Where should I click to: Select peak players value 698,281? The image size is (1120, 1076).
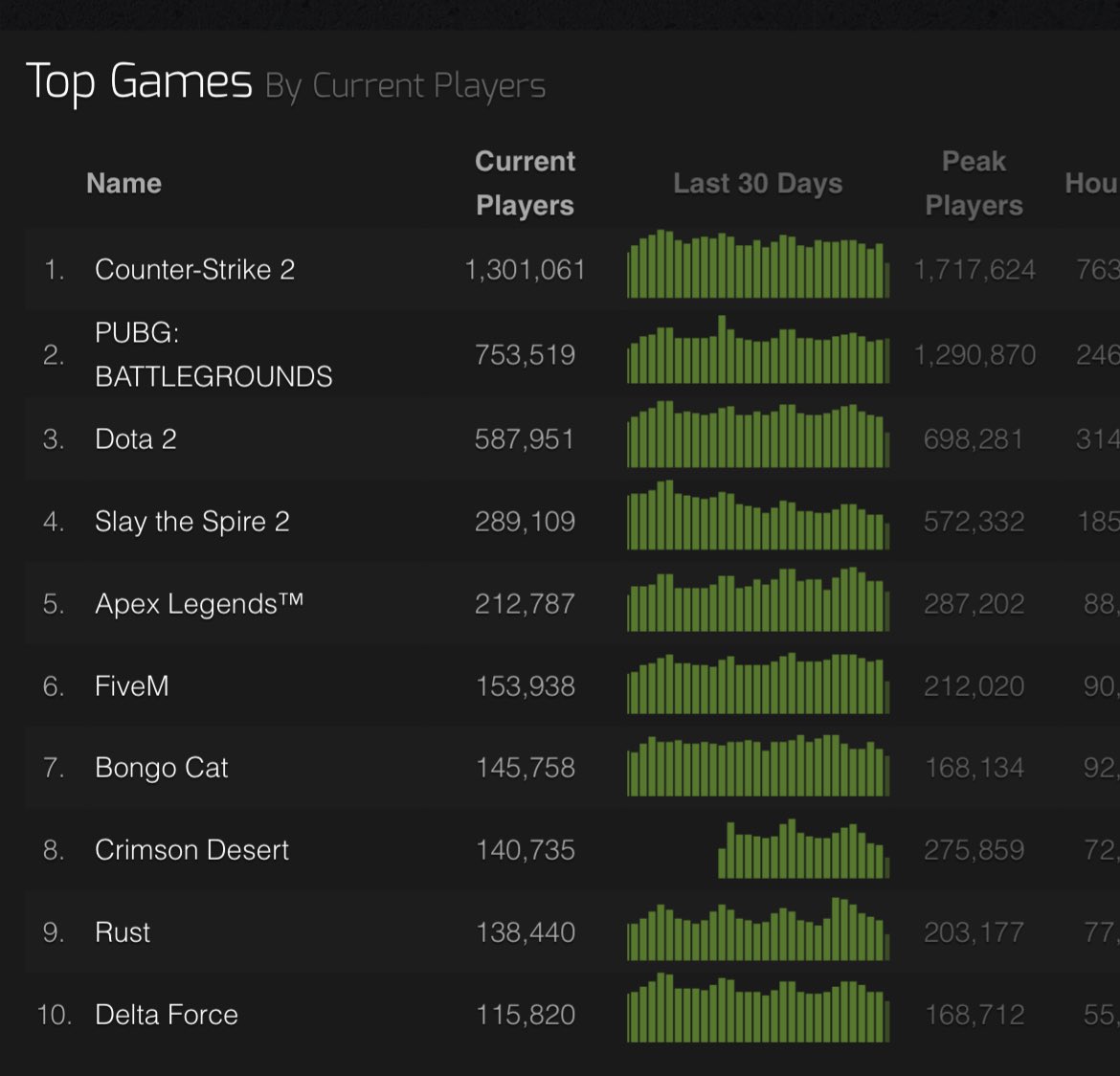point(974,438)
